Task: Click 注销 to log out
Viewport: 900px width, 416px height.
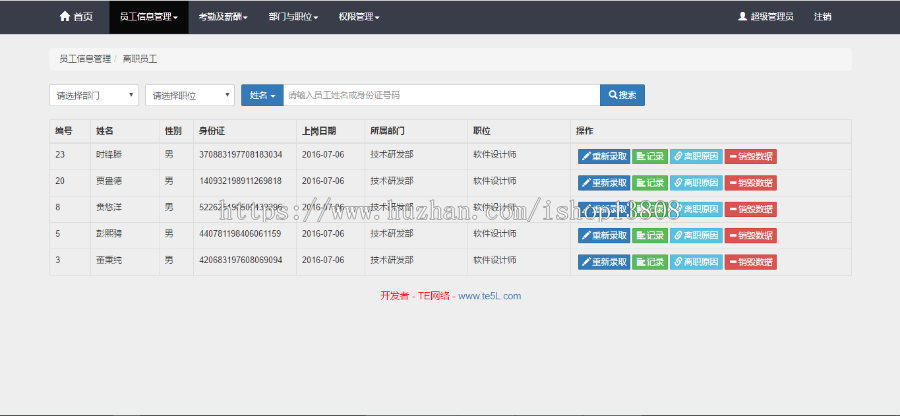Action: coord(822,17)
